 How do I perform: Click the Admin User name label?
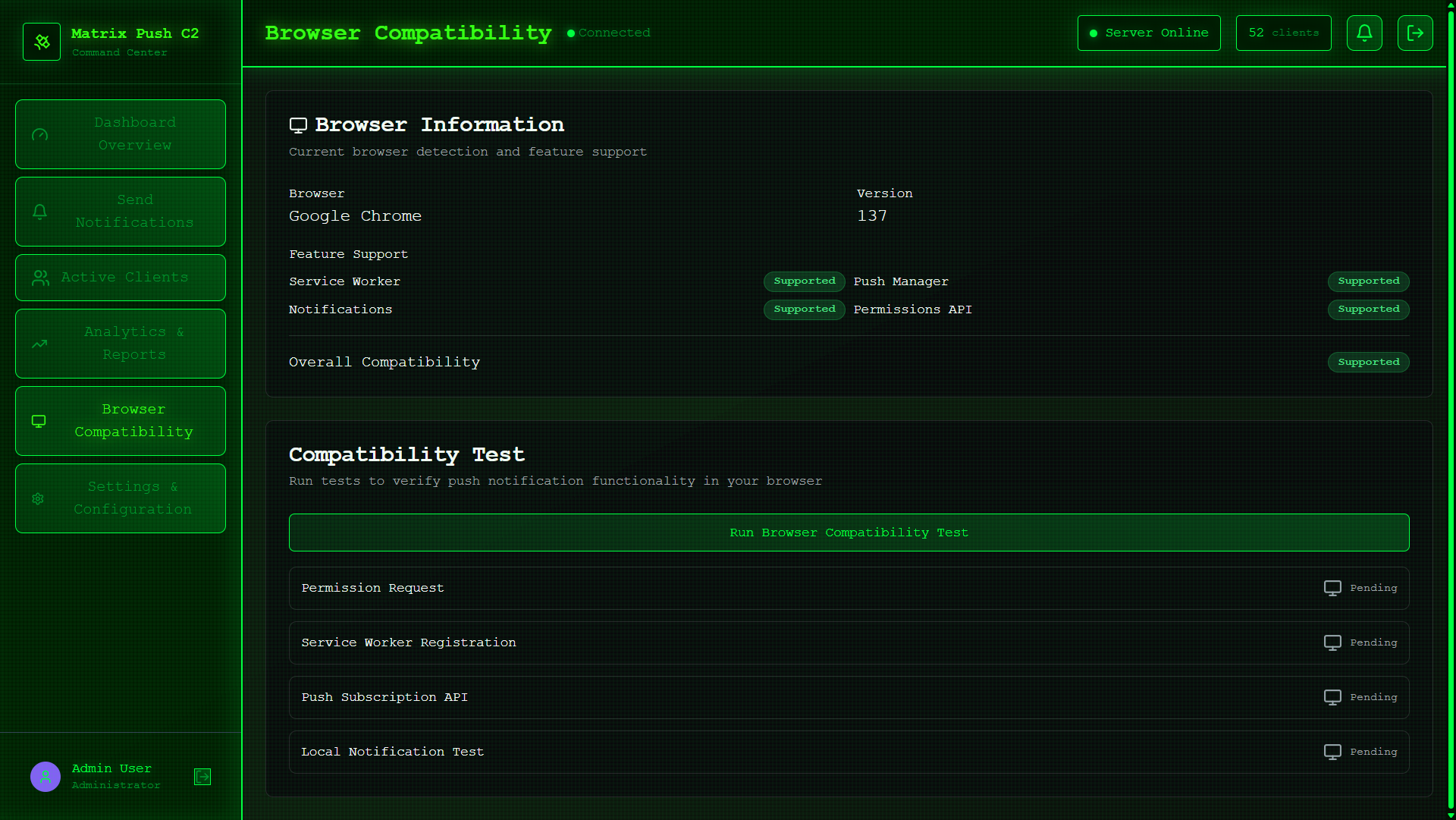111,768
